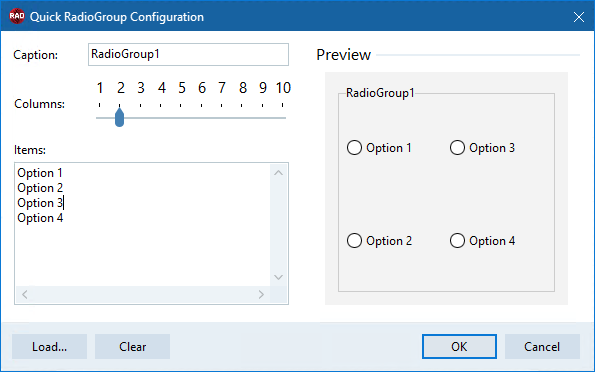Set Columns slider to tick 5
595x372 pixels.
pos(181,118)
